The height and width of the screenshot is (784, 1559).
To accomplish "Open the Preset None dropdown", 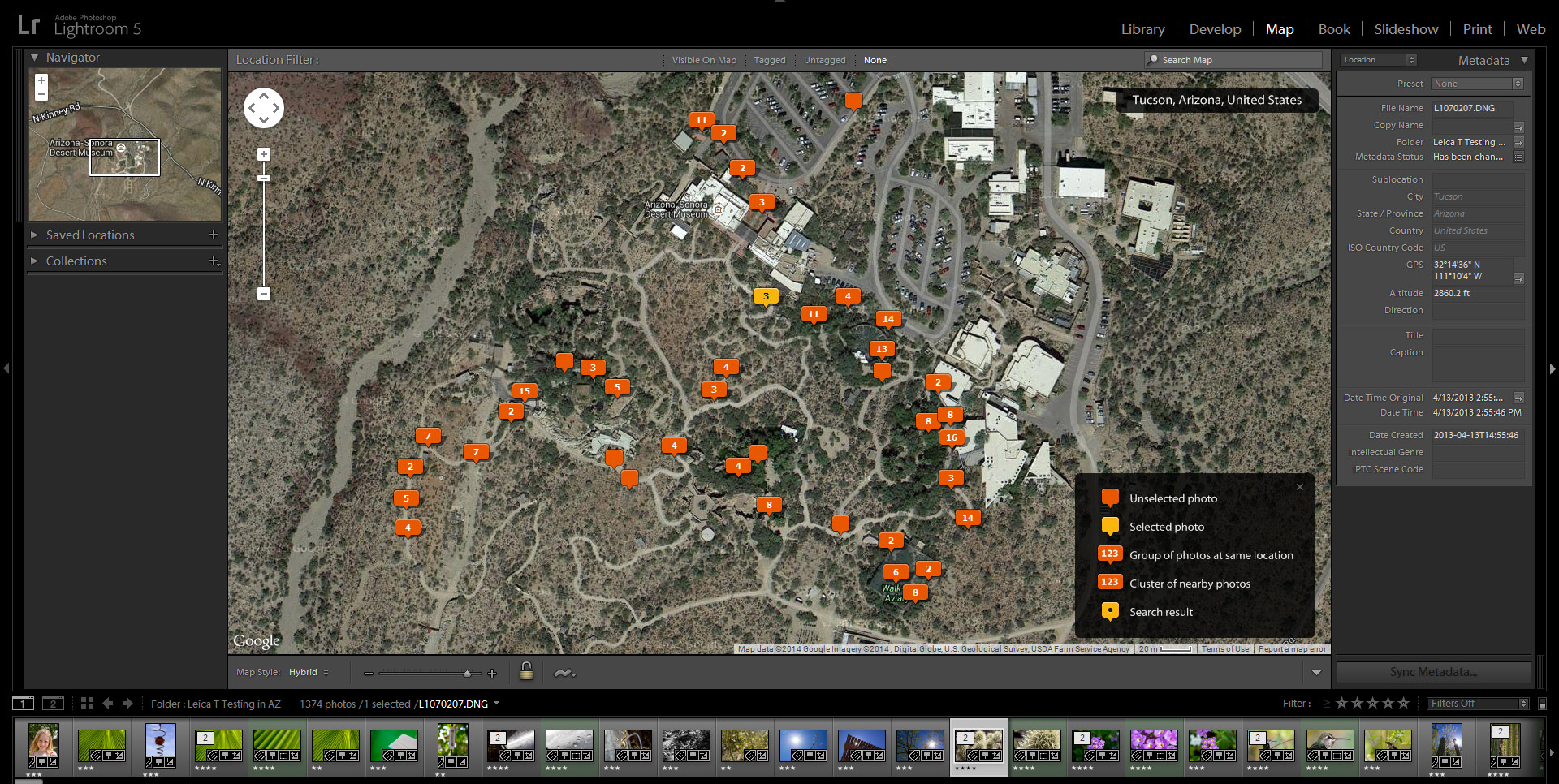I will (1478, 84).
